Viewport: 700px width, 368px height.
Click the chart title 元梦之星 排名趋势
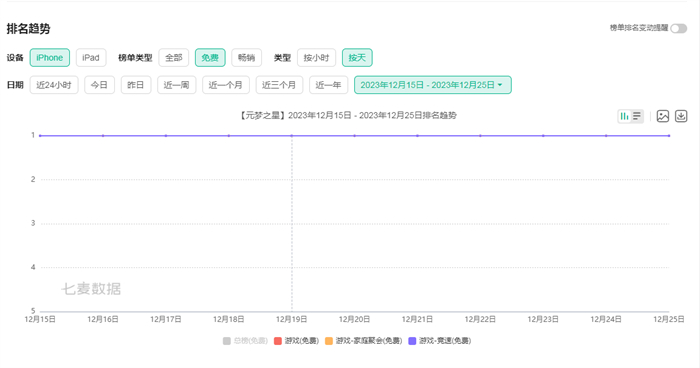click(x=348, y=116)
